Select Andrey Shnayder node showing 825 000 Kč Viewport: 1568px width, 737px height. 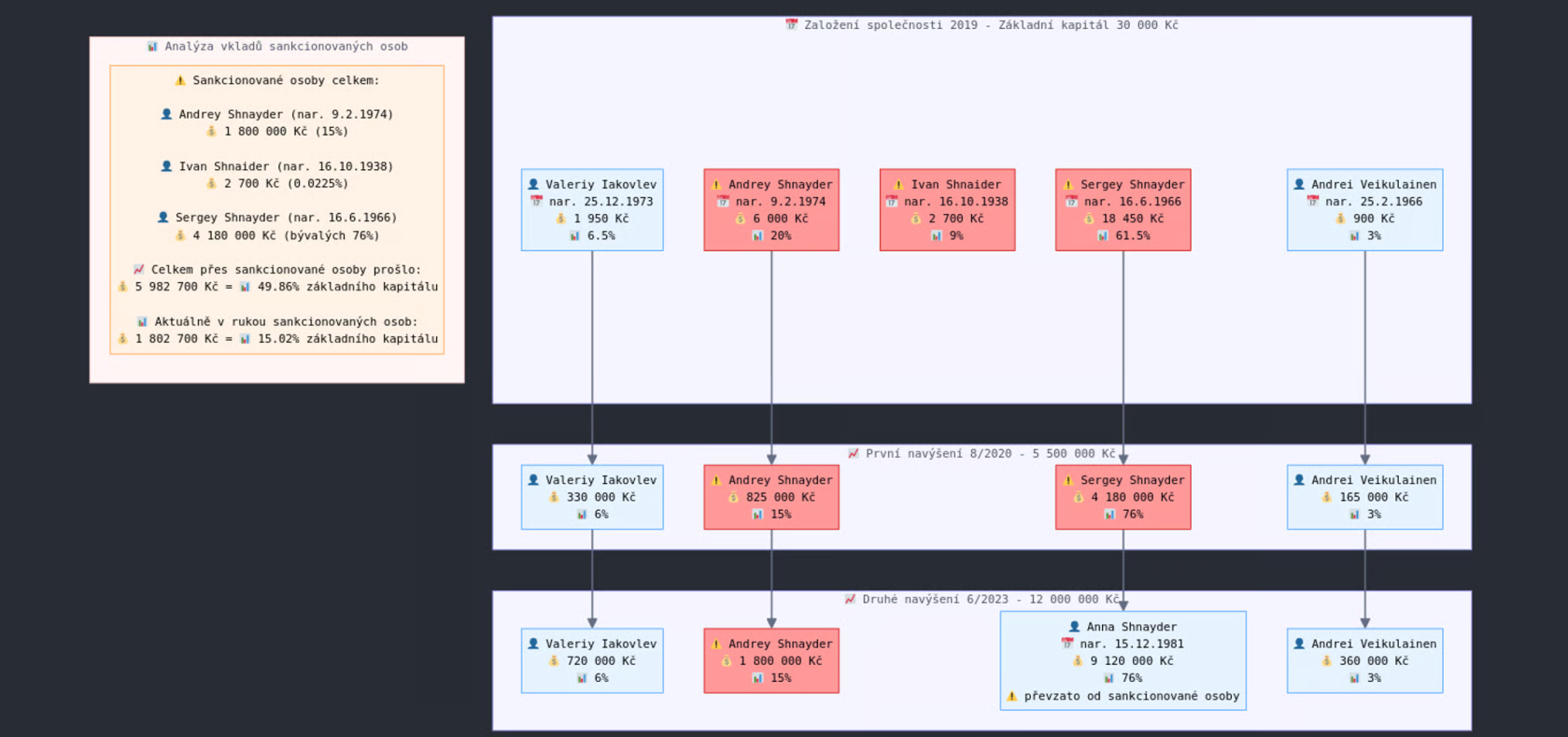coord(771,497)
